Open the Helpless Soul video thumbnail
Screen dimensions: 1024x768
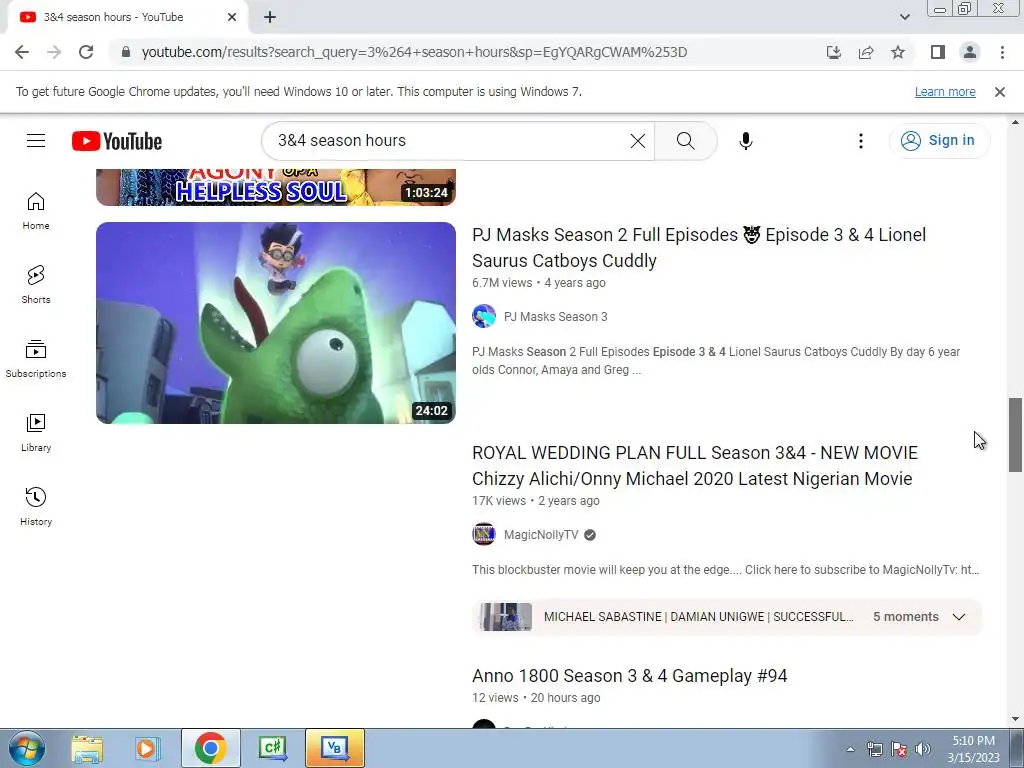tap(276, 187)
